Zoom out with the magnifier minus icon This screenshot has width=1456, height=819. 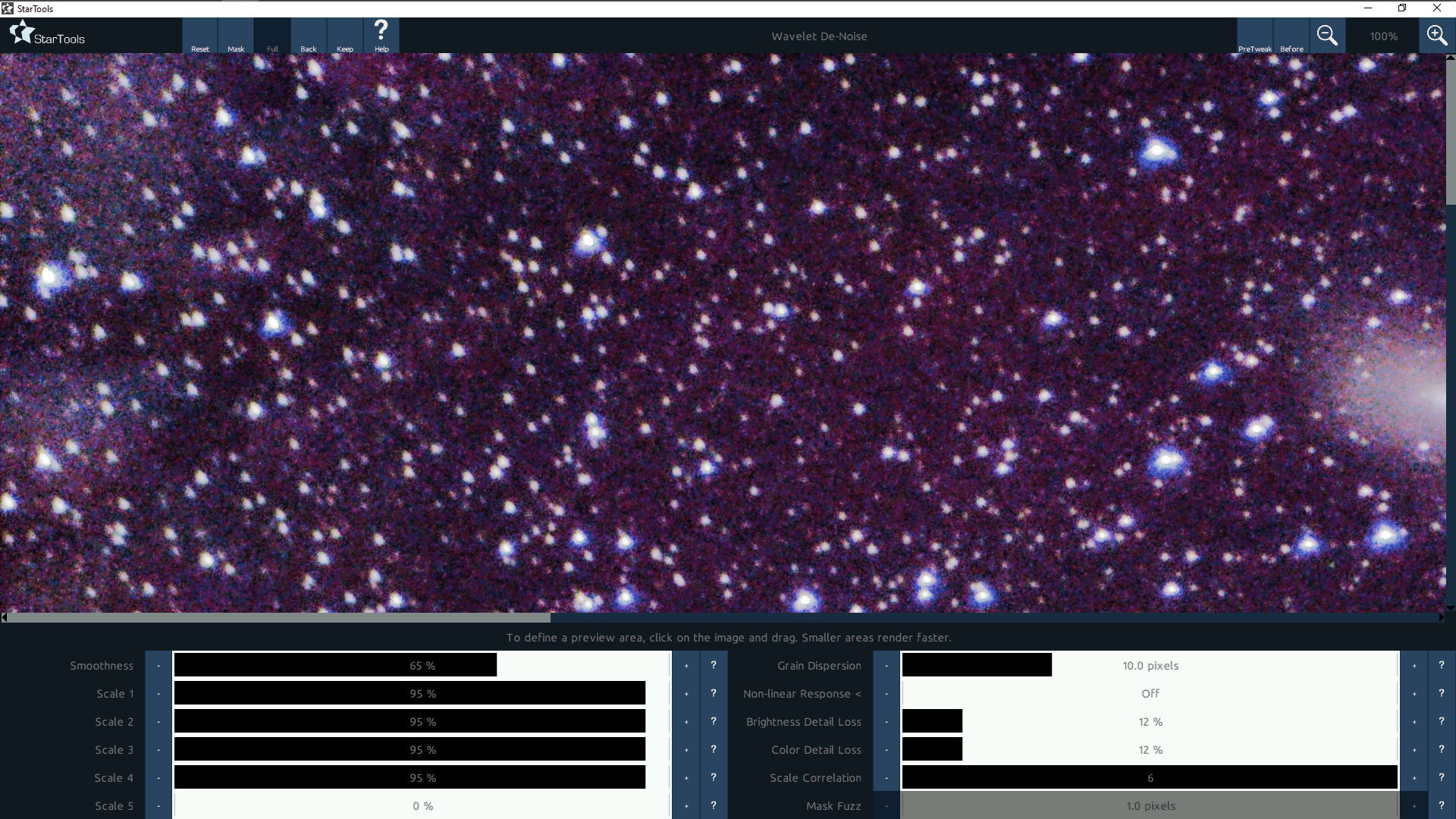(x=1327, y=36)
